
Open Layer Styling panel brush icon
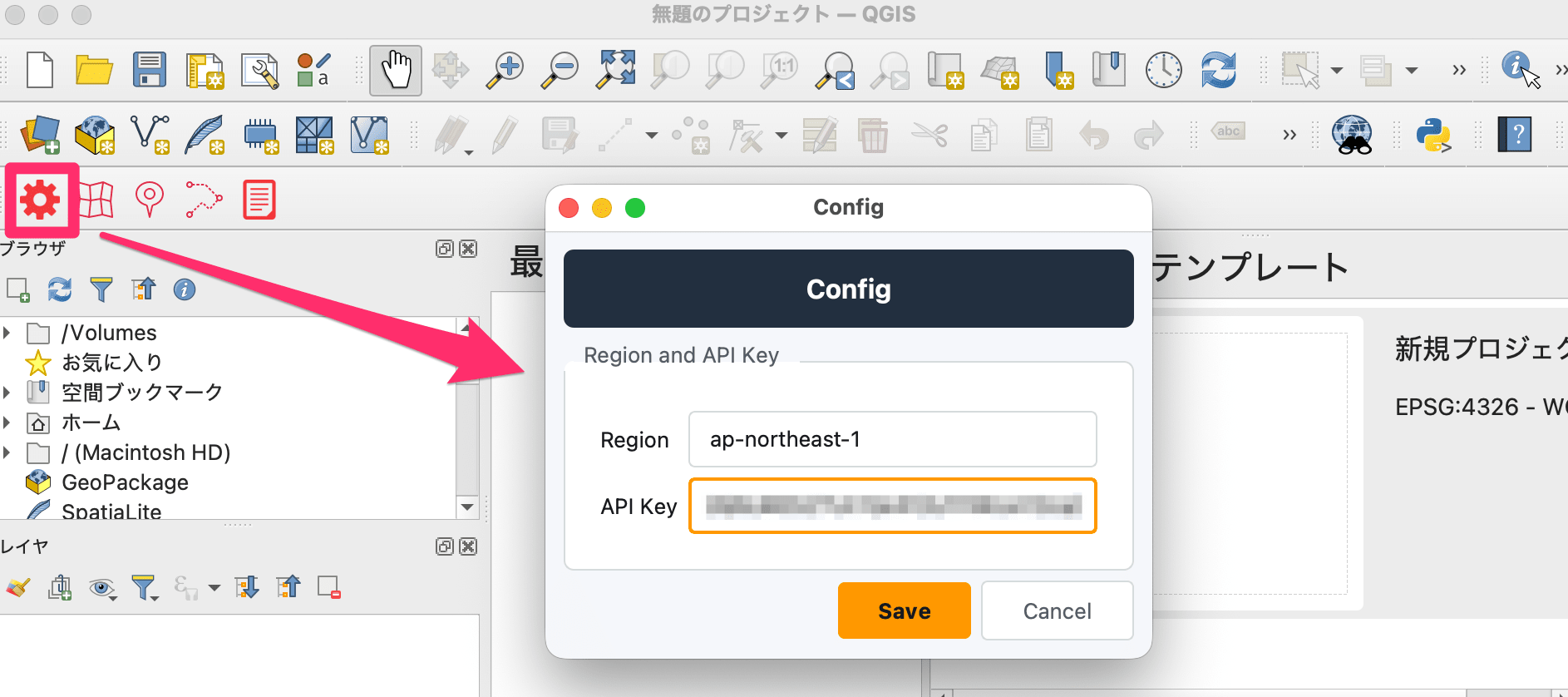[x=18, y=588]
